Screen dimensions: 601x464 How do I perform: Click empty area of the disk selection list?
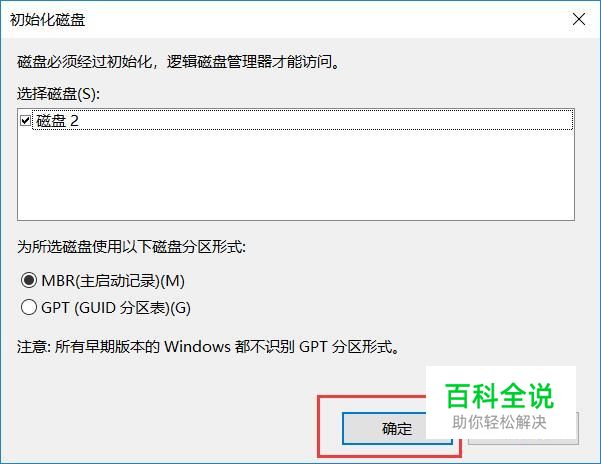coord(296,174)
